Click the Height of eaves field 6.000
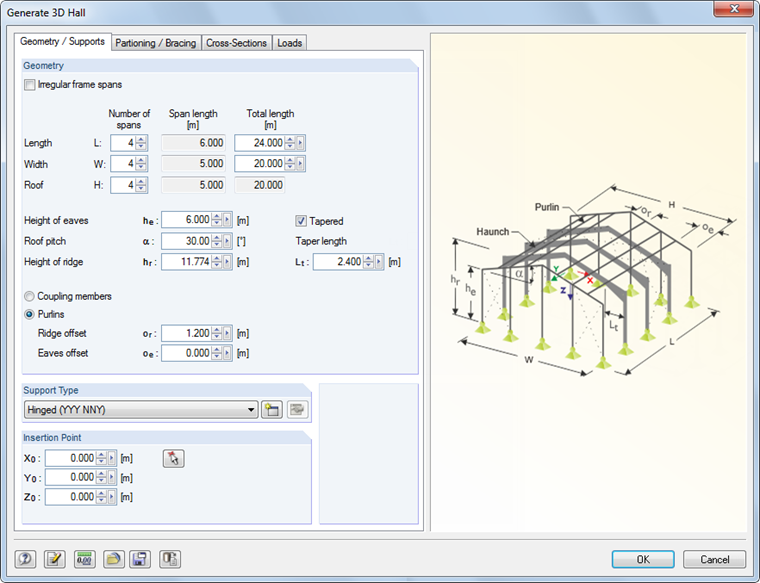Screen dimensions: 760x583 click(187, 220)
